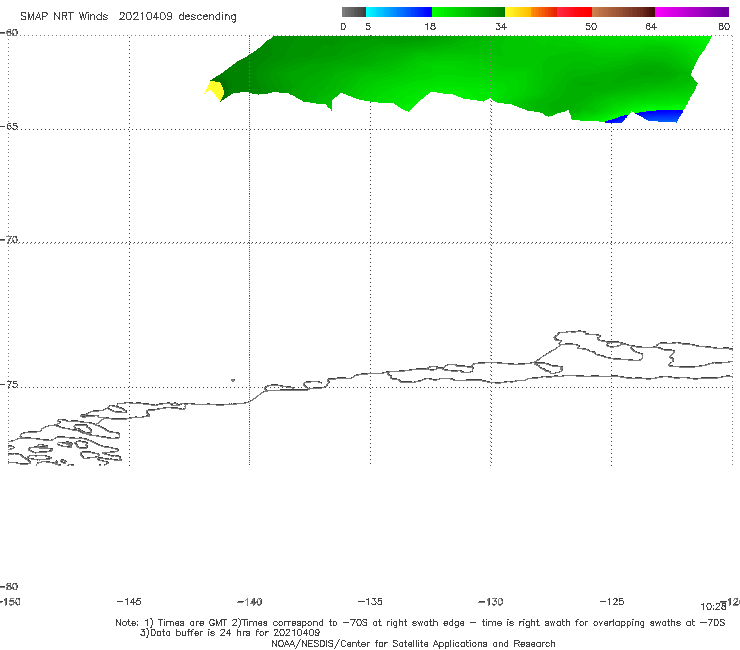Click the cyan-blue colorbar segment
Viewport: 740px width, 650px height.
pos(399,12)
